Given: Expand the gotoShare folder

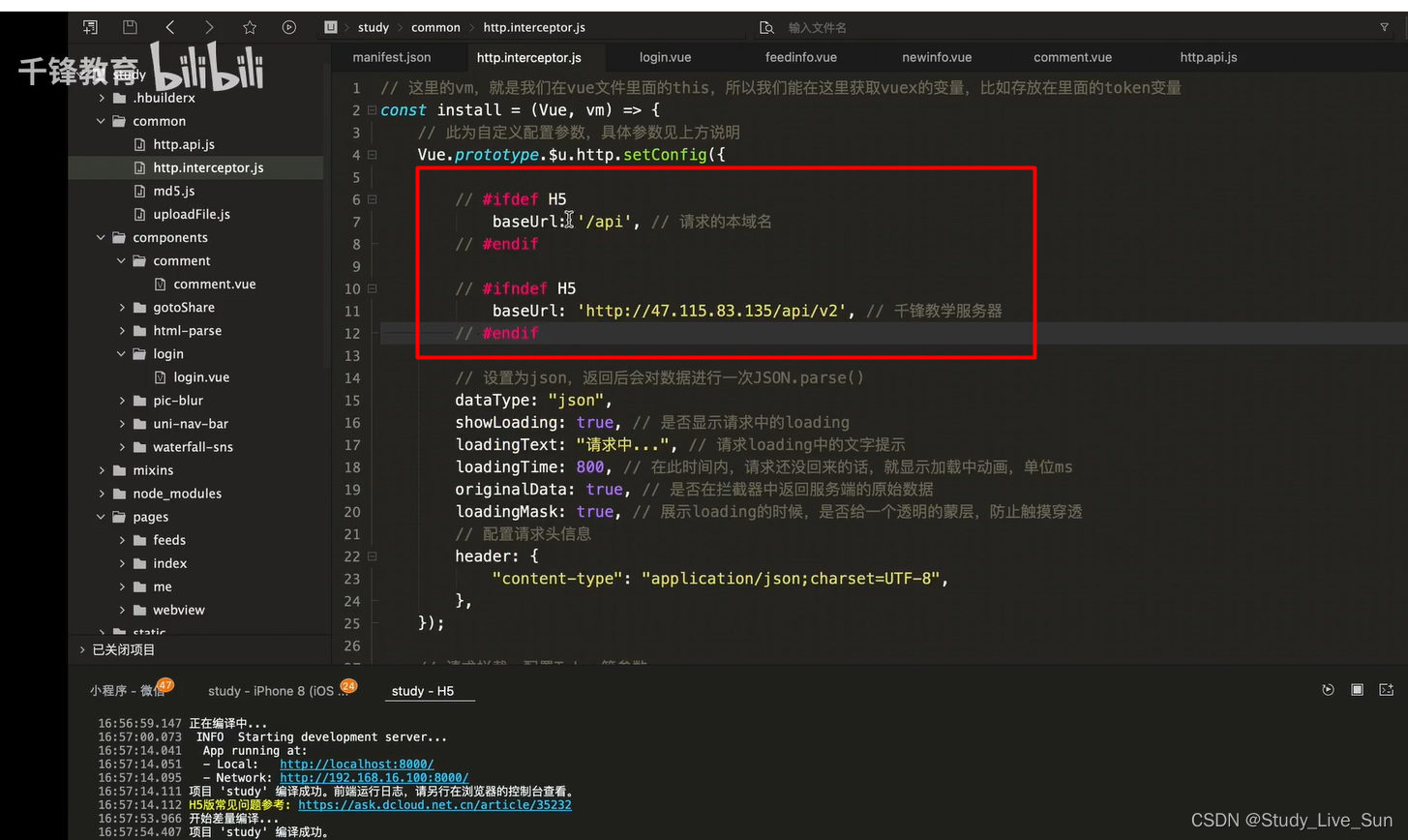Looking at the screenshot, I should (x=122, y=307).
